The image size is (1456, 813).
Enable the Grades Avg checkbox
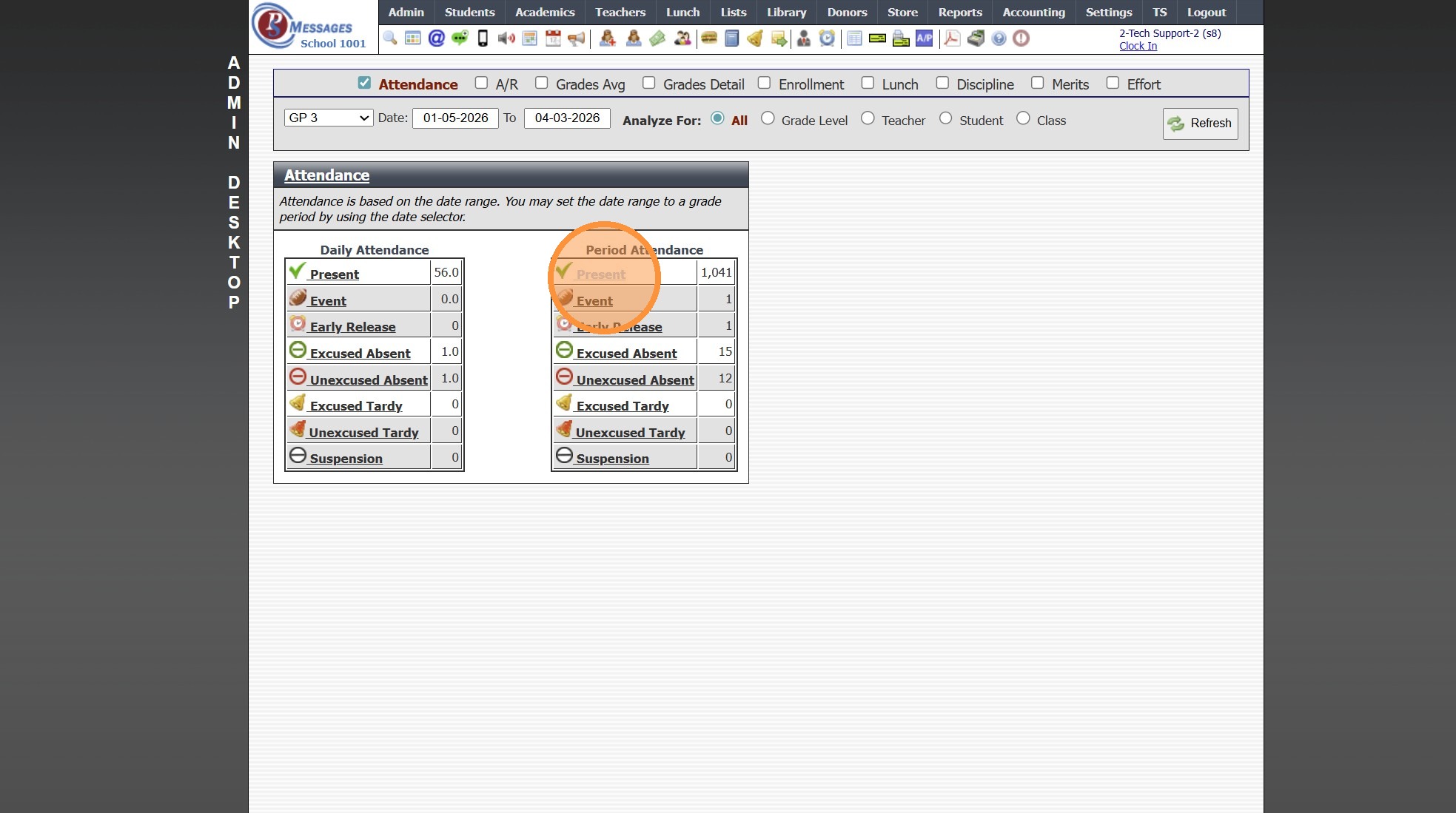pos(542,83)
